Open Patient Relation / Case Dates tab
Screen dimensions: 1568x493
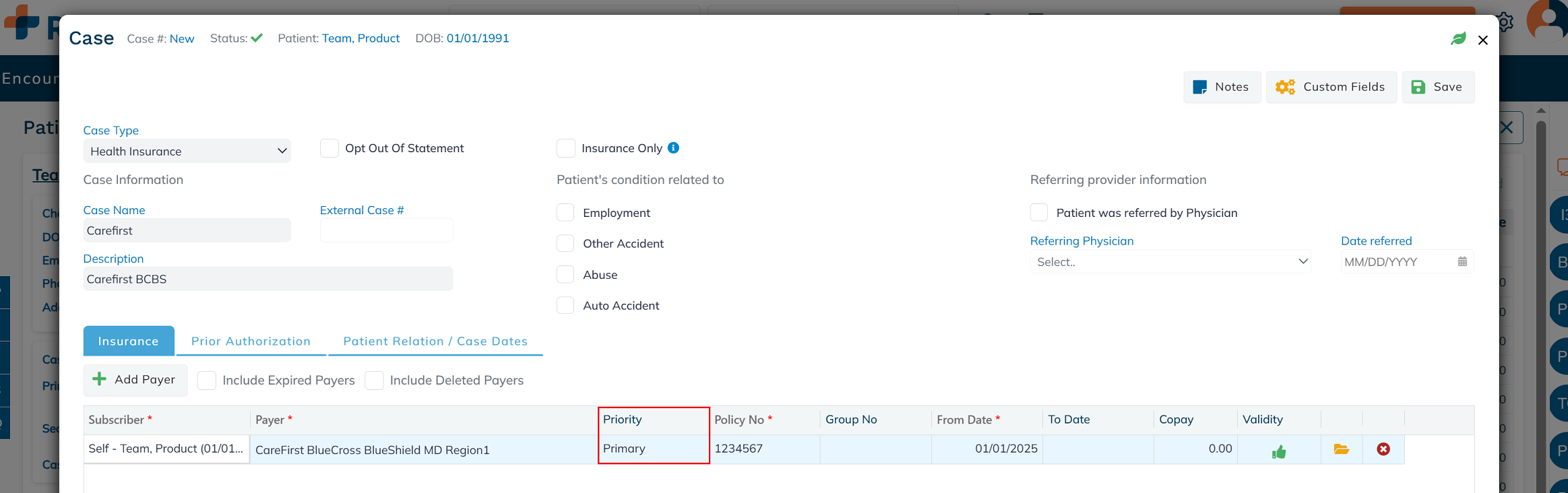click(x=435, y=341)
